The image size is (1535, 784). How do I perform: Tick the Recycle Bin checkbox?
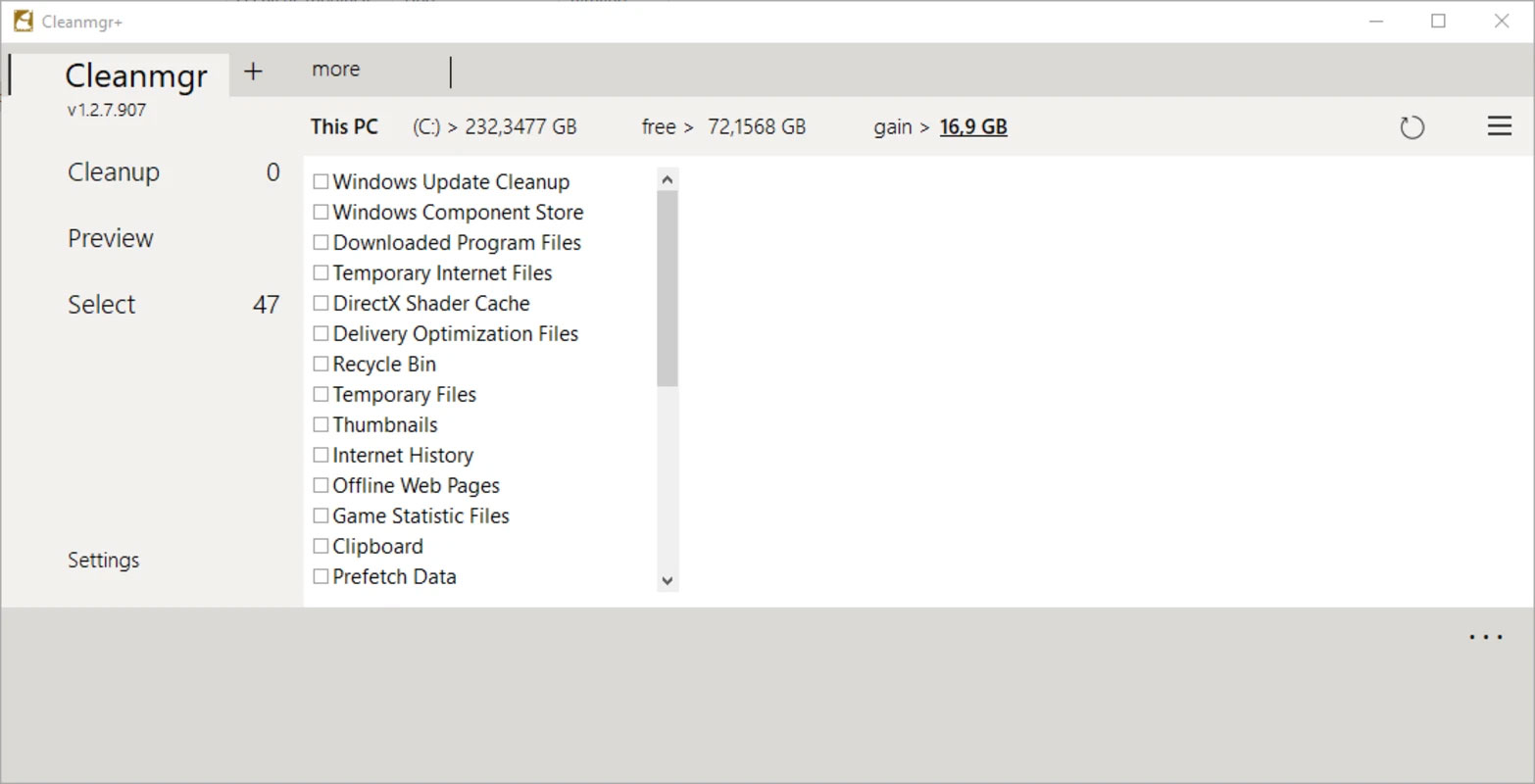(321, 364)
